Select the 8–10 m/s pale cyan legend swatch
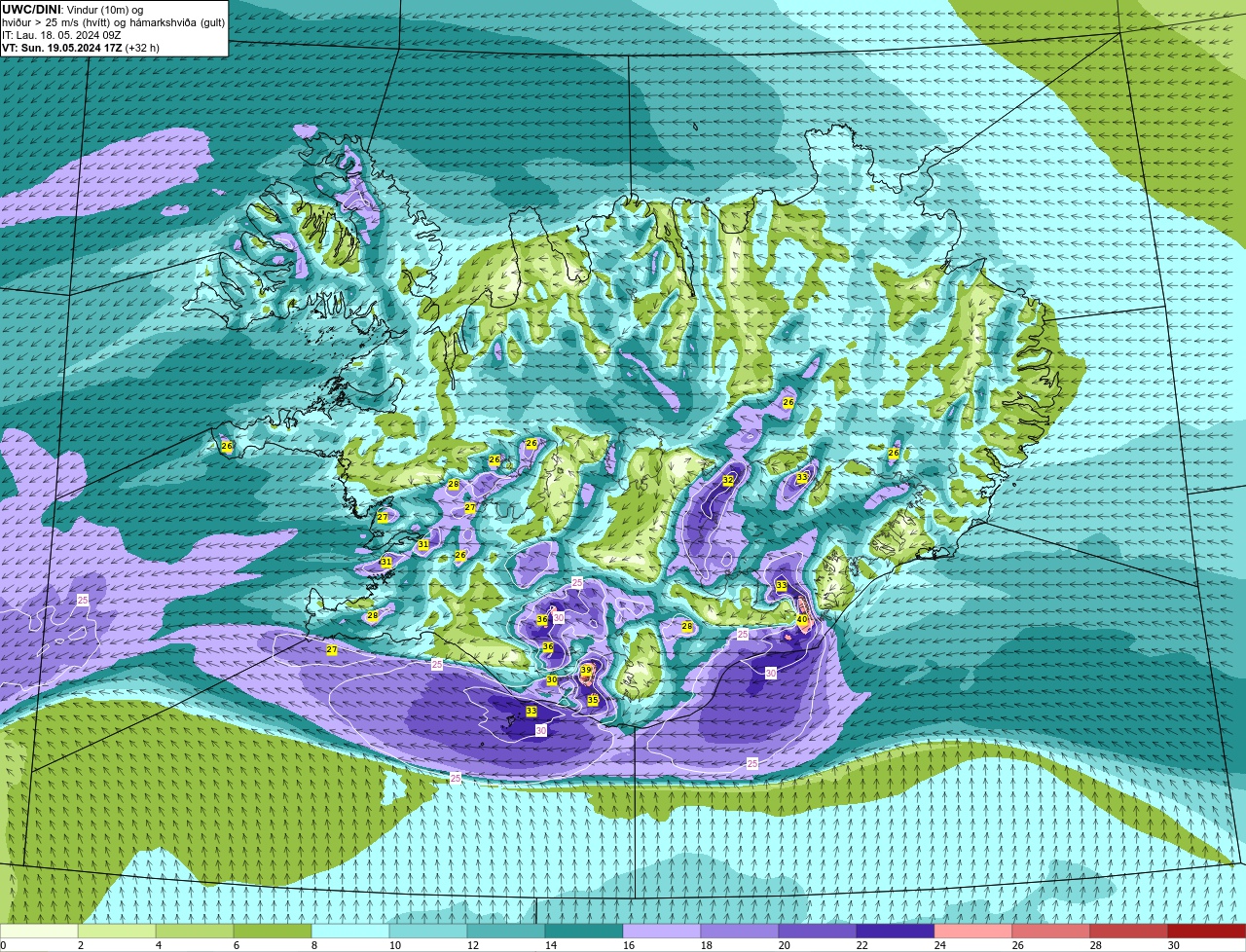 [x=351, y=932]
